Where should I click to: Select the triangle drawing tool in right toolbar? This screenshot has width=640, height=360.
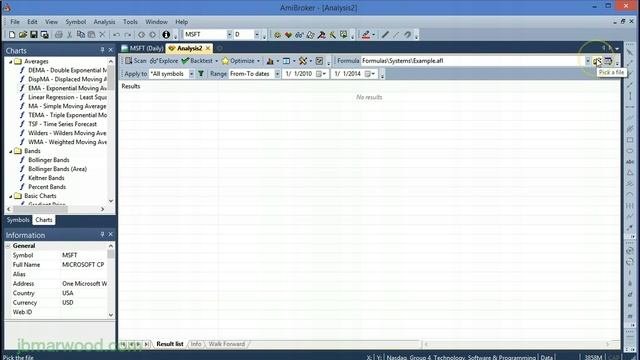click(x=630, y=173)
